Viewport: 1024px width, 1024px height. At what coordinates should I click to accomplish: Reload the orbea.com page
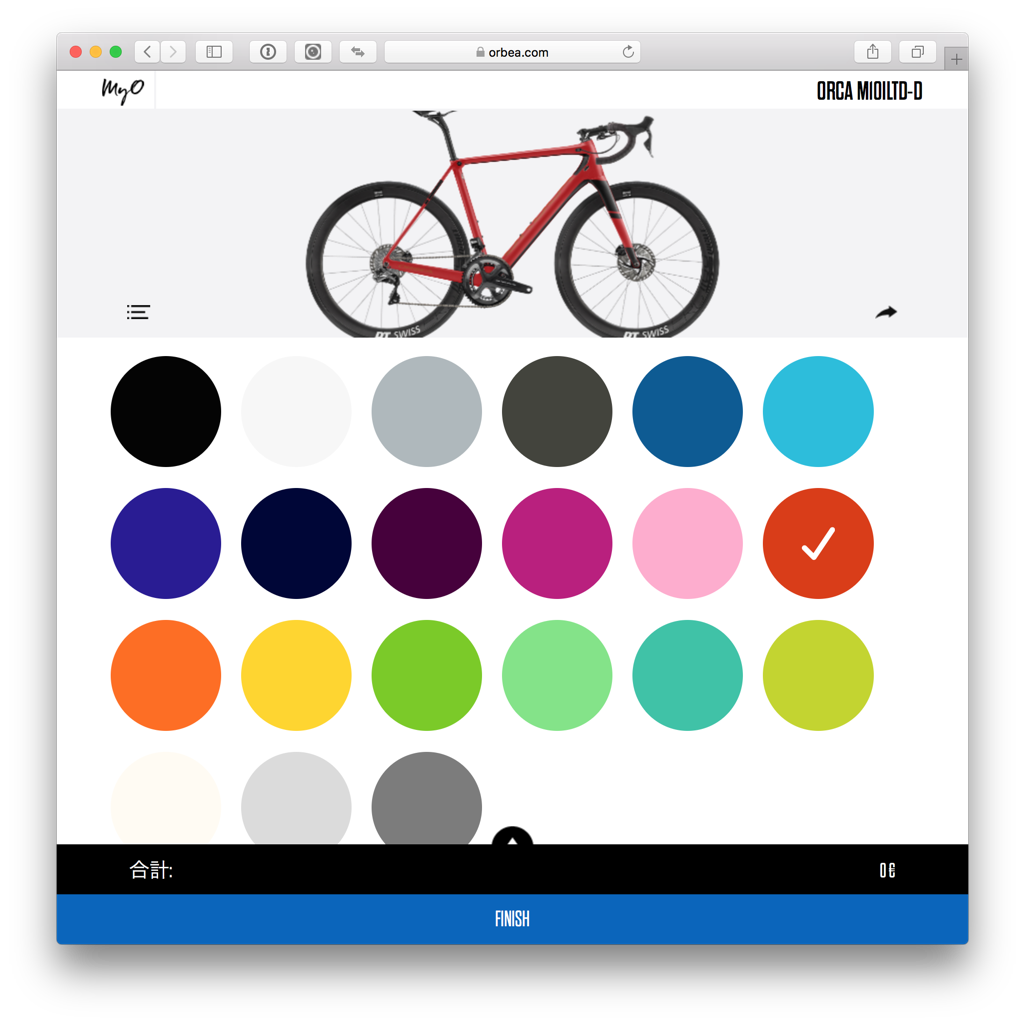click(628, 52)
